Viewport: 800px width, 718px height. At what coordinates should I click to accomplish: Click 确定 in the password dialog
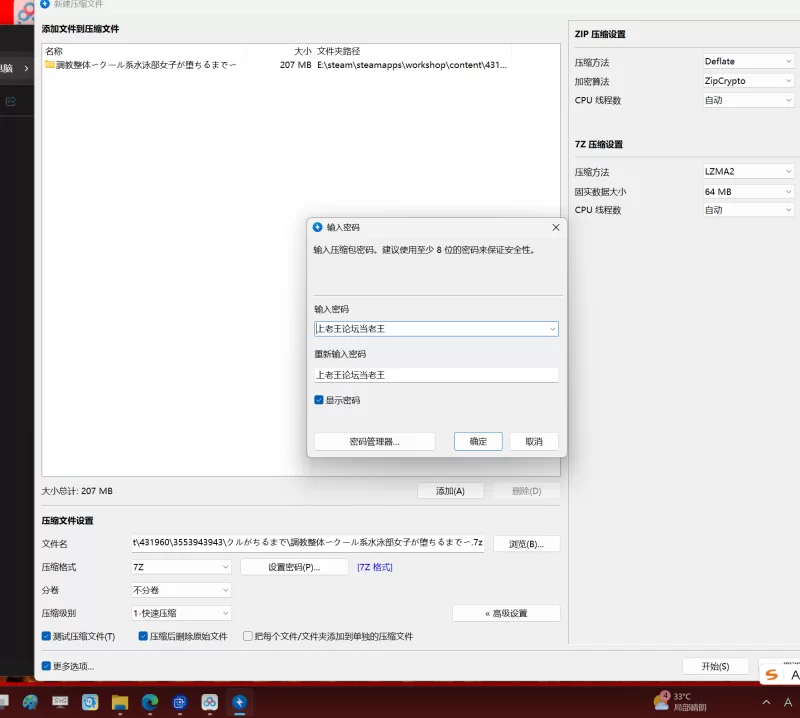[x=478, y=441]
